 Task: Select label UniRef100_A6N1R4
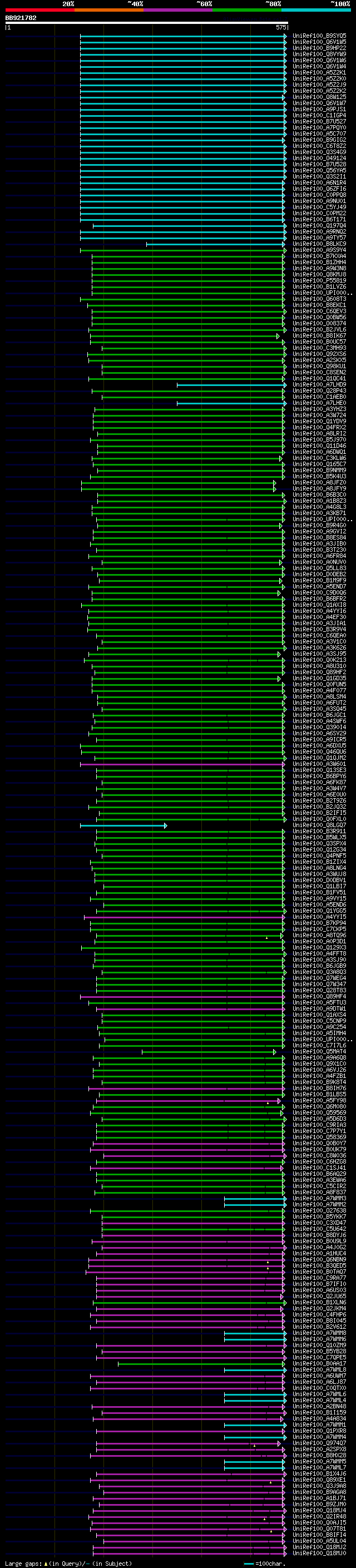[x=319, y=182]
